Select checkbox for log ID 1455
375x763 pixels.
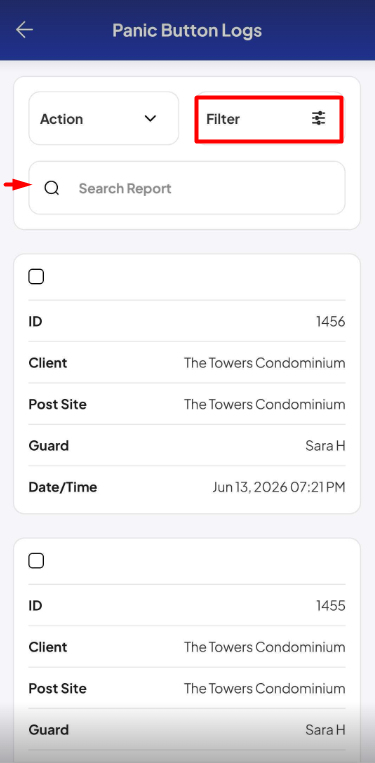coord(36,561)
